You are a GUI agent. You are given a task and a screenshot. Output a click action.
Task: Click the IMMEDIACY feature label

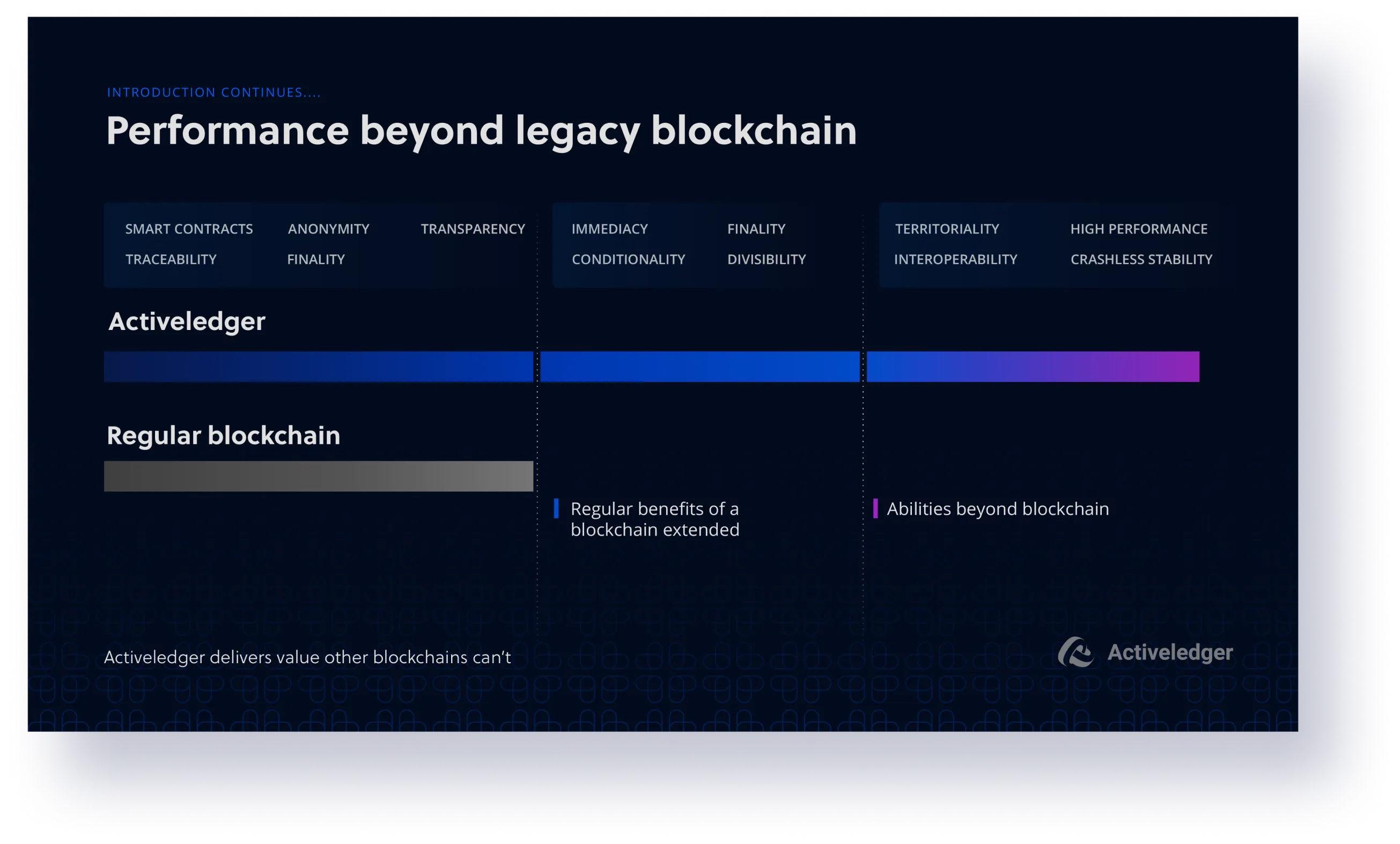[x=609, y=229]
